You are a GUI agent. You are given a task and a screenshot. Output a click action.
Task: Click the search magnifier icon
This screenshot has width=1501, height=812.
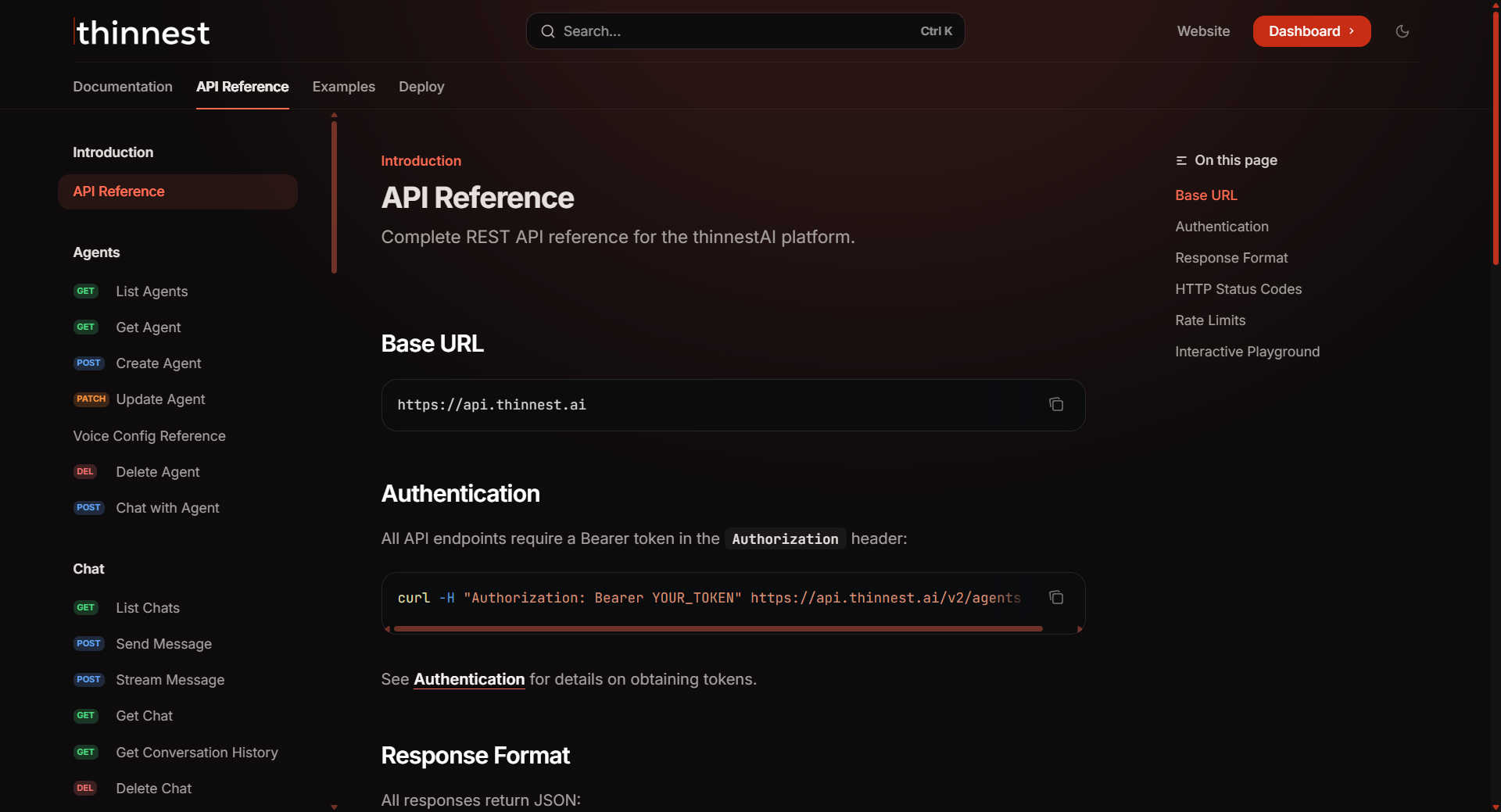click(x=548, y=31)
